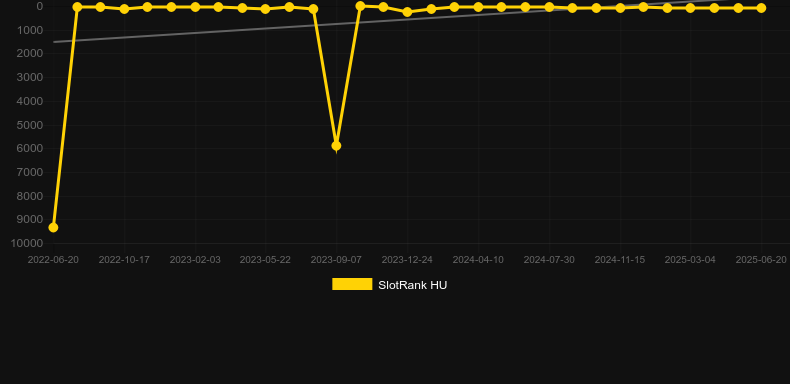Viewport: 790px width, 384px height.
Task: Click the 2023-09-07 date axis label
Action: 336,260
